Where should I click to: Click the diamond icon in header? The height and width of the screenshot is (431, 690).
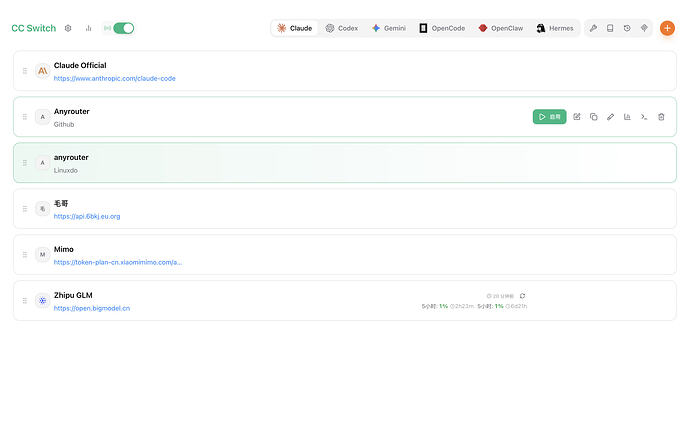(644, 28)
